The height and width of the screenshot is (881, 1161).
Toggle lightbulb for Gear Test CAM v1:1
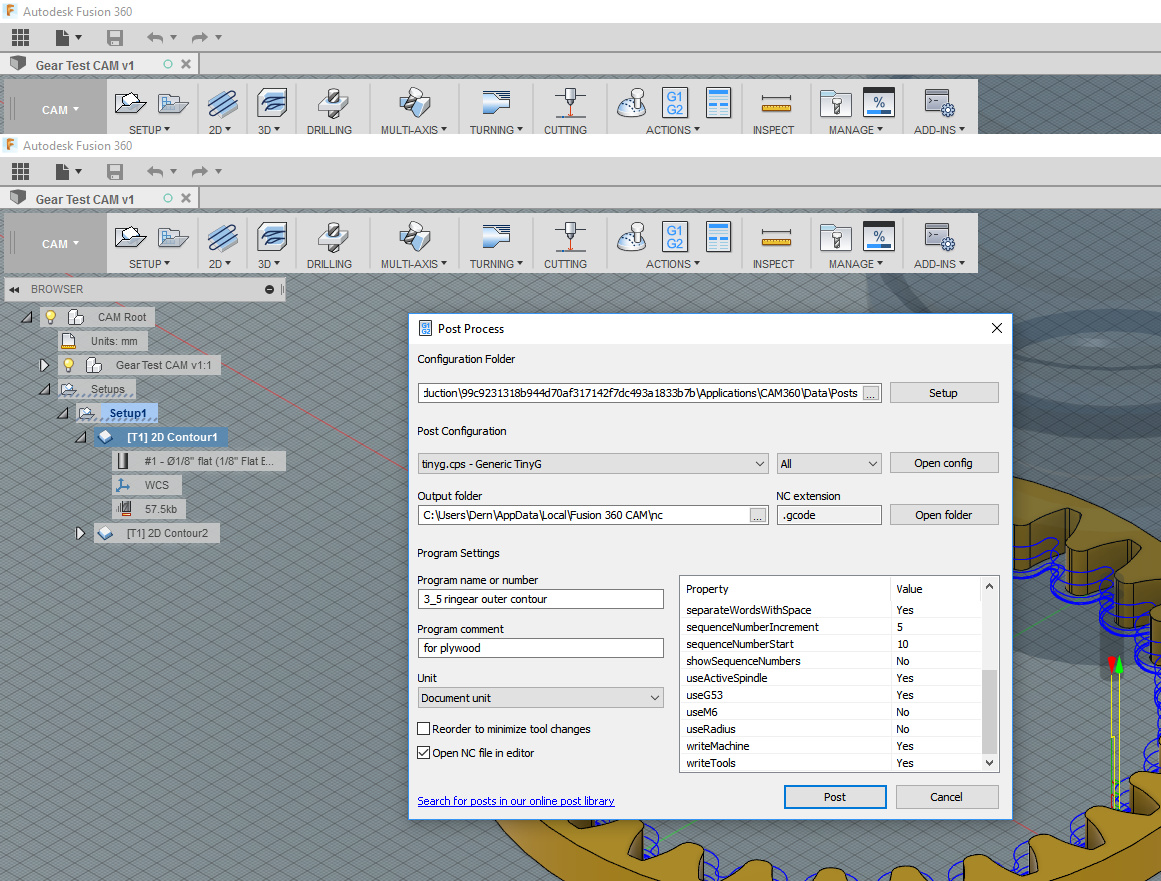68,365
